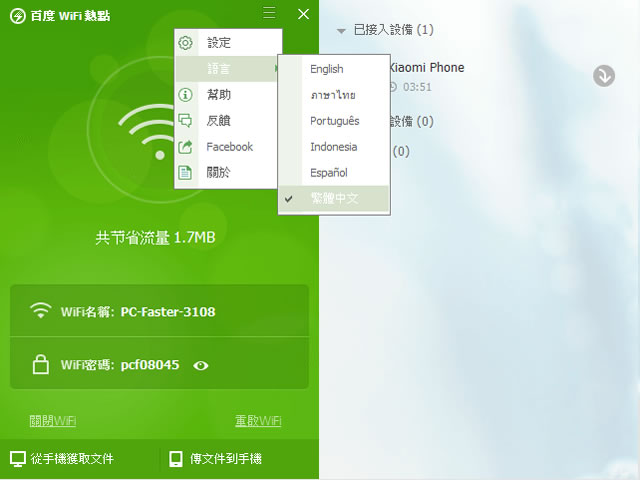The width and height of the screenshot is (640, 480).
Task: Click the 已接入設備 (1) heading
Action: [393, 30]
